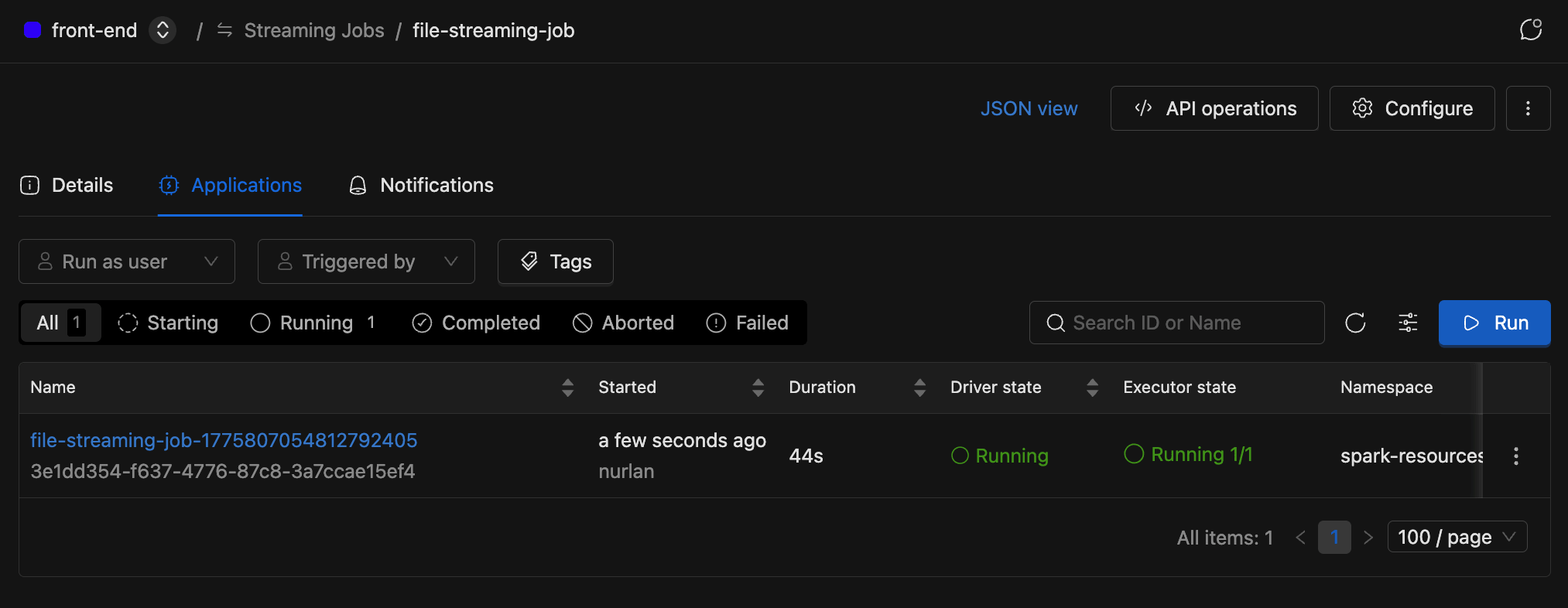Open the table column settings icon
The width and height of the screenshot is (1568, 608).
point(1408,323)
